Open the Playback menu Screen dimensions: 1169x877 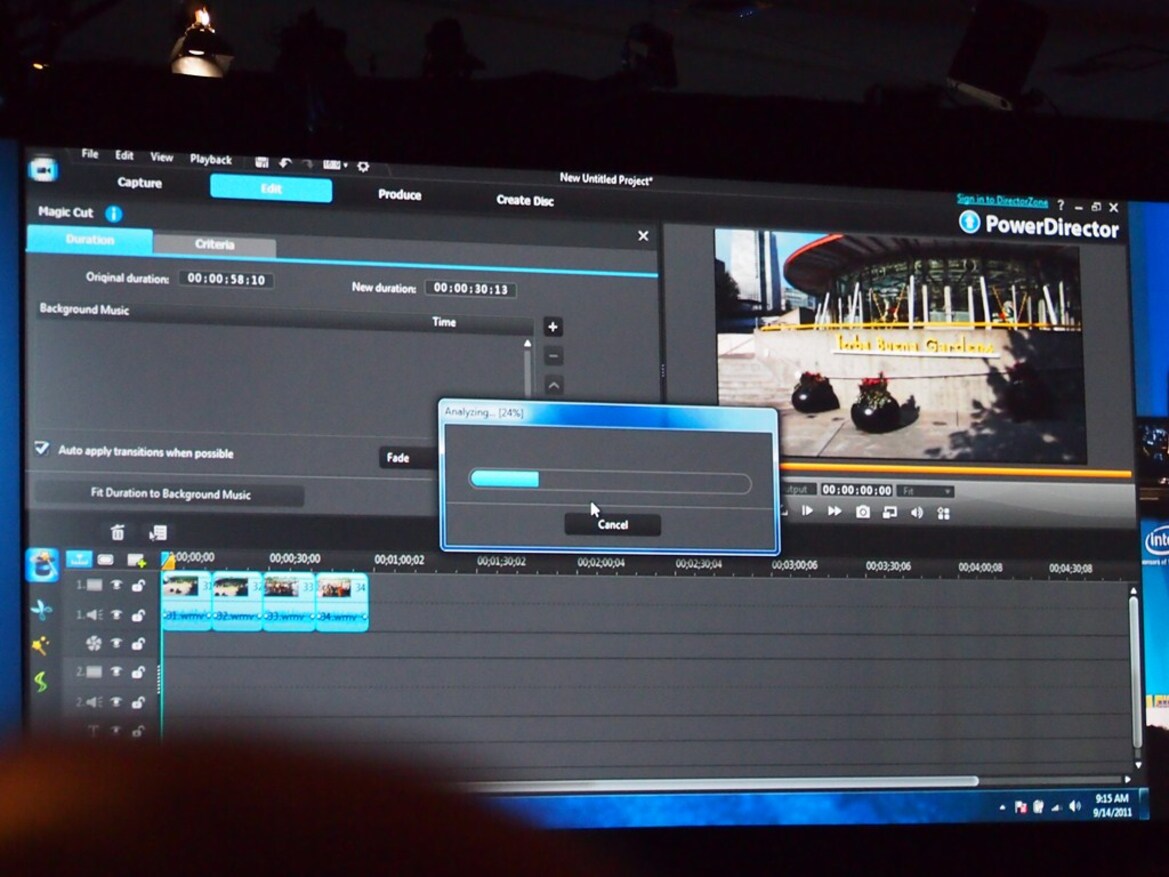point(211,159)
